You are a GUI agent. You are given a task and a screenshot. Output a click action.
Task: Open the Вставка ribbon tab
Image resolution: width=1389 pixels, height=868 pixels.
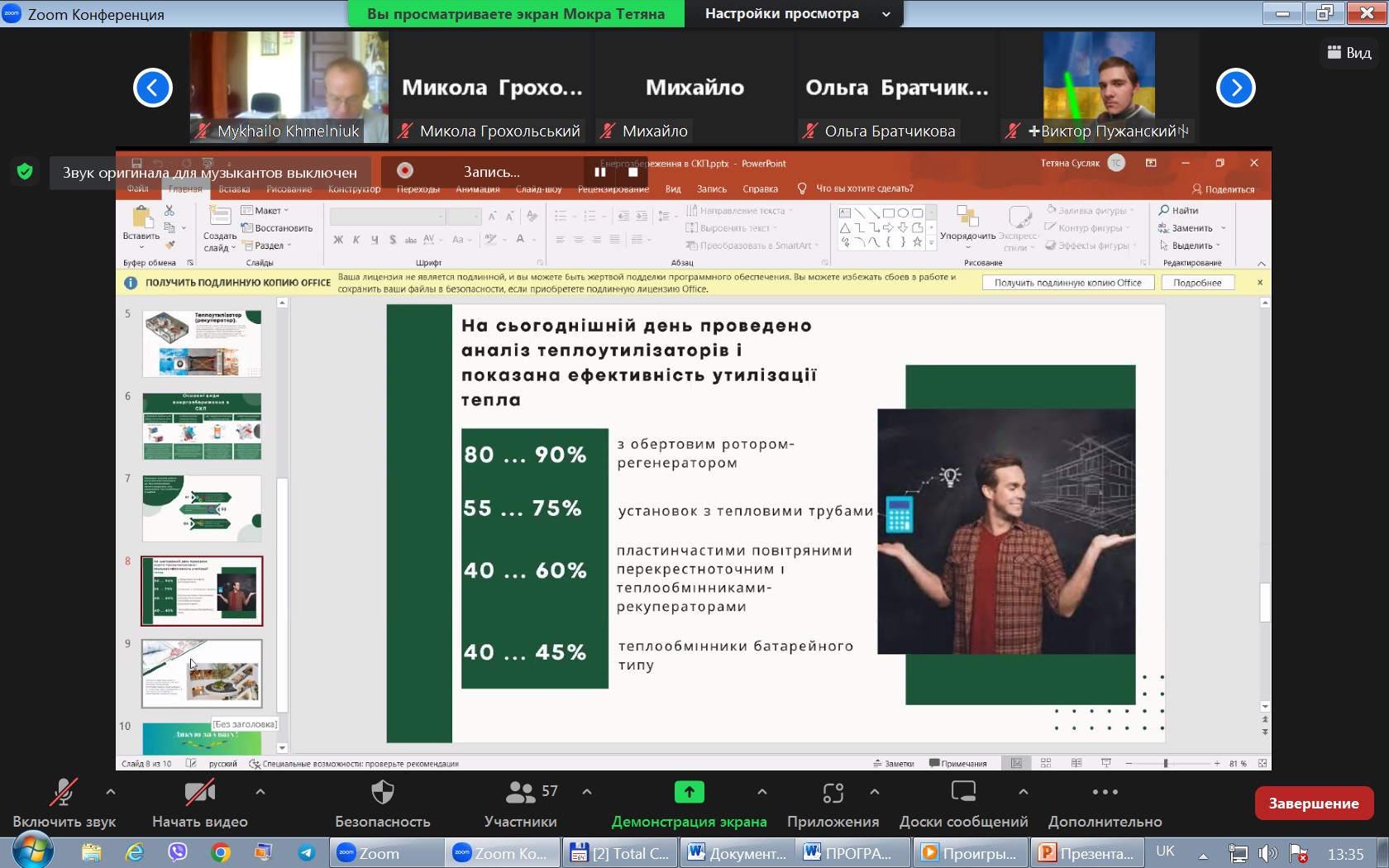click(234, 189)
